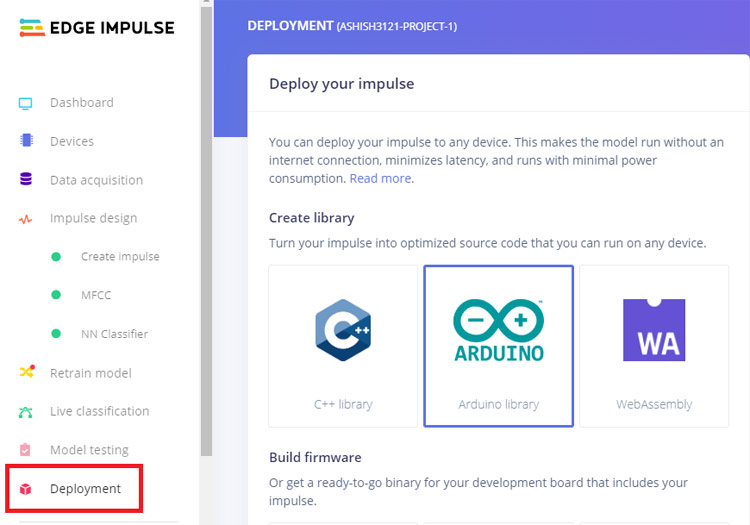Click the Model testing clipboard icon
The height and width of the screenshot is (525, 750).
tap(25, 449)
